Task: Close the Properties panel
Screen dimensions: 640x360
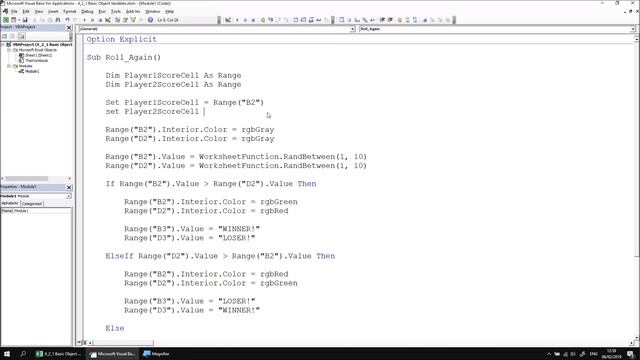Action: (x=69, y=187)
